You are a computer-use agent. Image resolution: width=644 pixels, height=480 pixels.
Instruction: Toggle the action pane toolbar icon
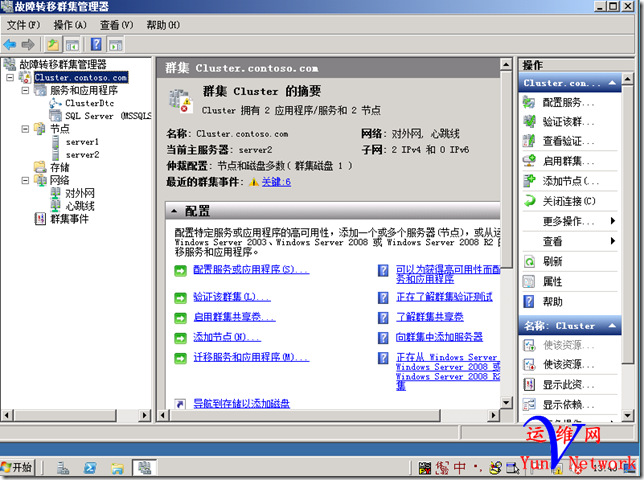[x=115, y=44]
